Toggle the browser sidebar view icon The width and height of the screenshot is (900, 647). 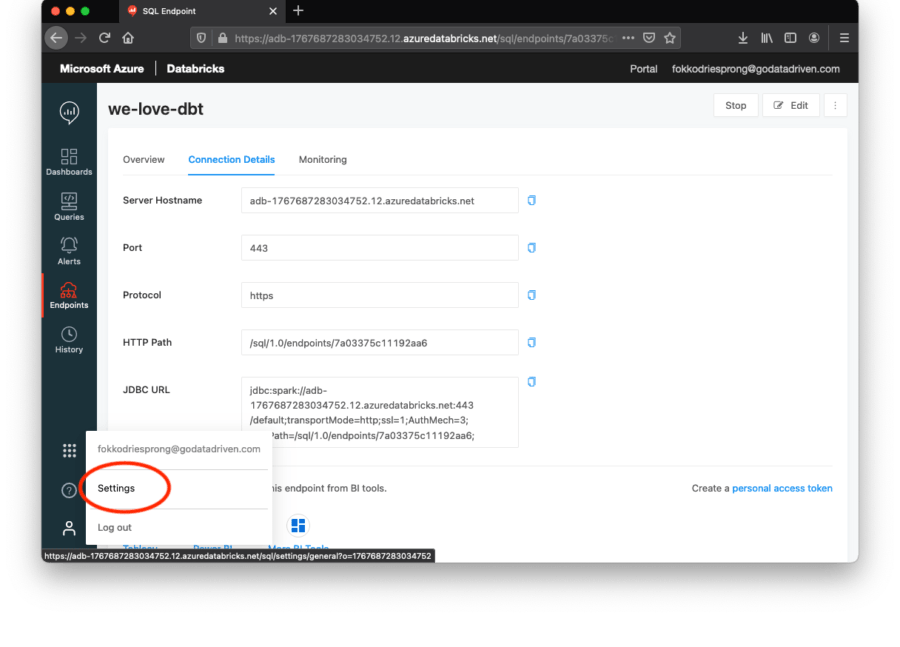click(x=790, y=38)
